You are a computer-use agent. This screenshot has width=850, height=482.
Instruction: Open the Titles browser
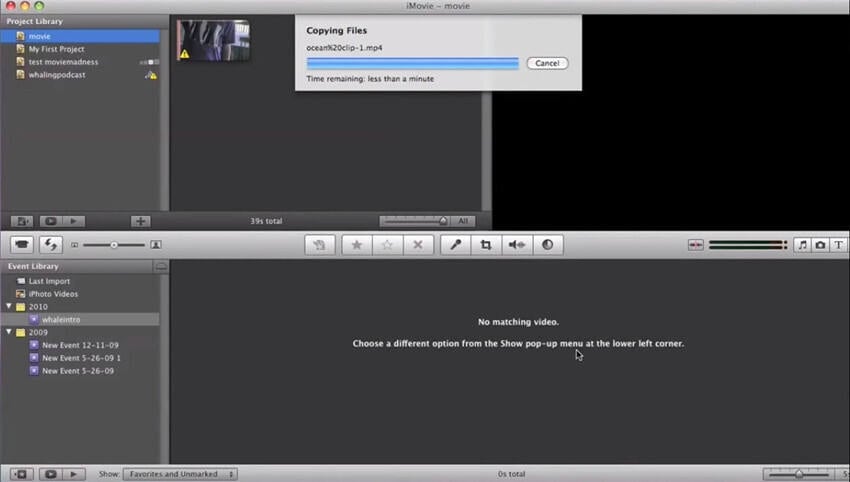coord(838,245)
